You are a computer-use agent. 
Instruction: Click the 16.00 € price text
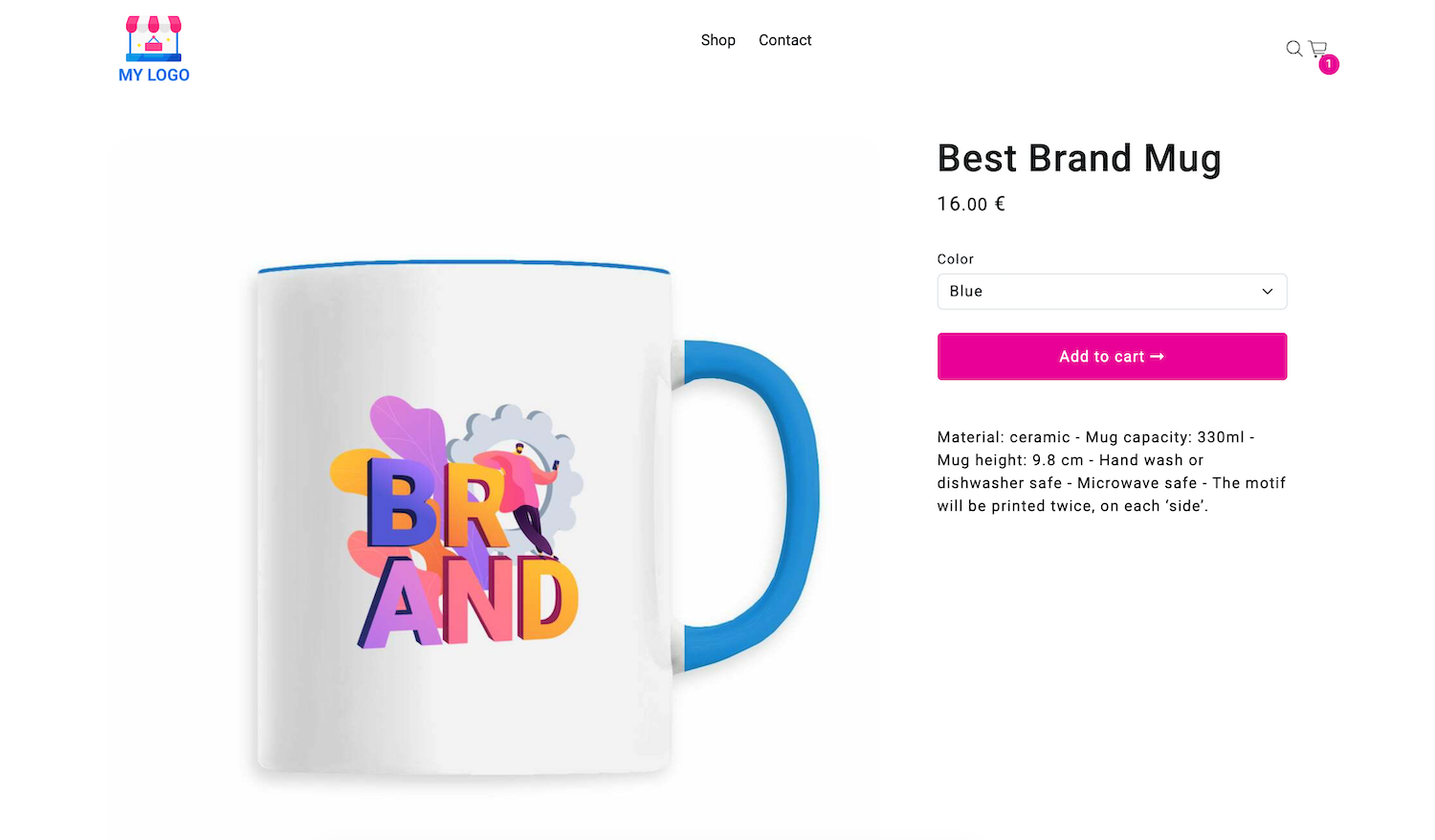tap(971, 204)
